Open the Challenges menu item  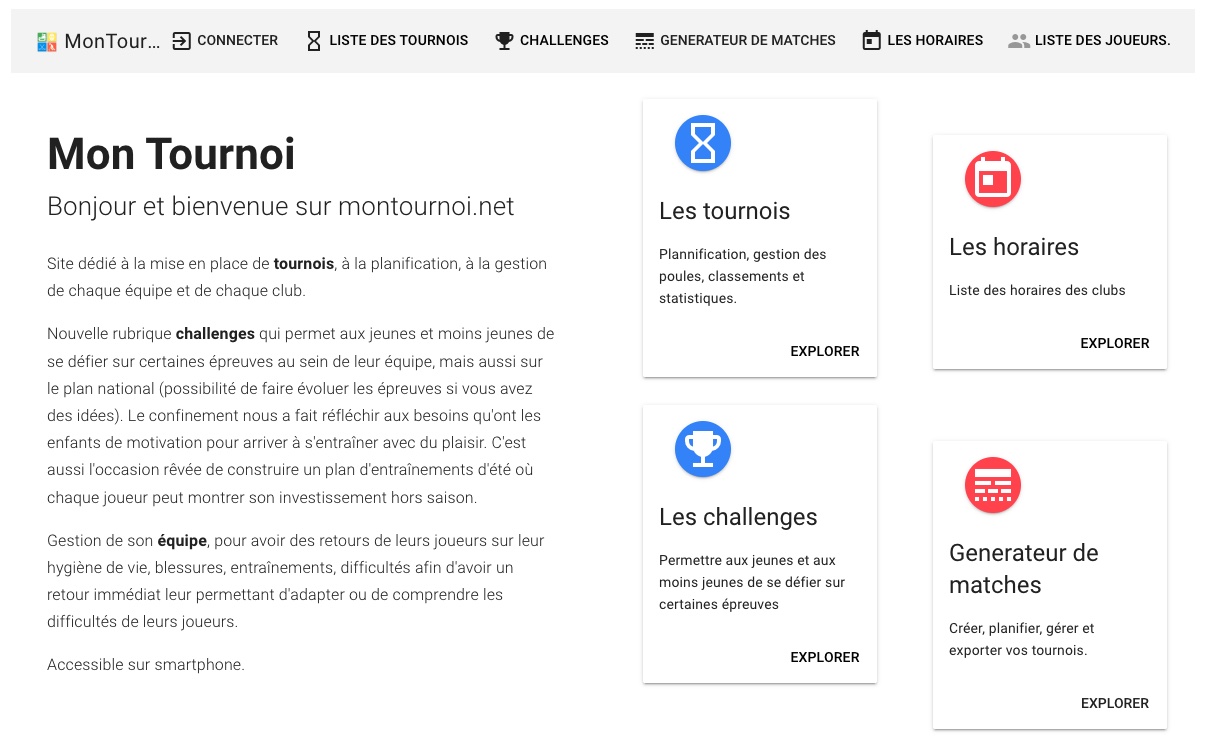click(564, 41)
